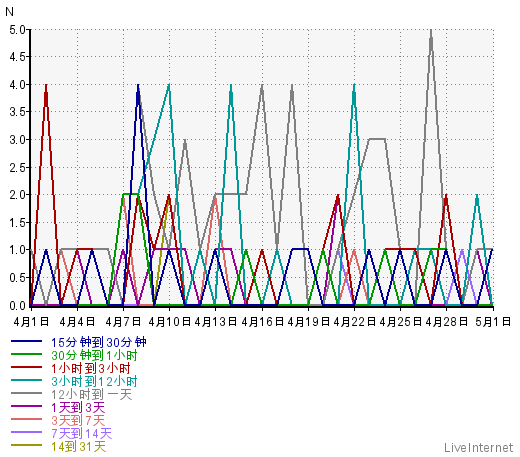Click the gray 12小时到一天 legend line
520x457 pixels.
(26, 393)
